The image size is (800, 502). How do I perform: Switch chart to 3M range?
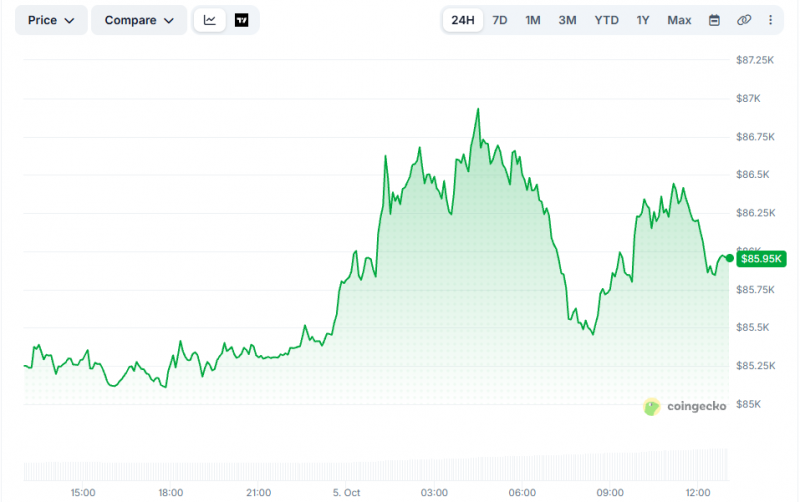(x=567, y=20)
